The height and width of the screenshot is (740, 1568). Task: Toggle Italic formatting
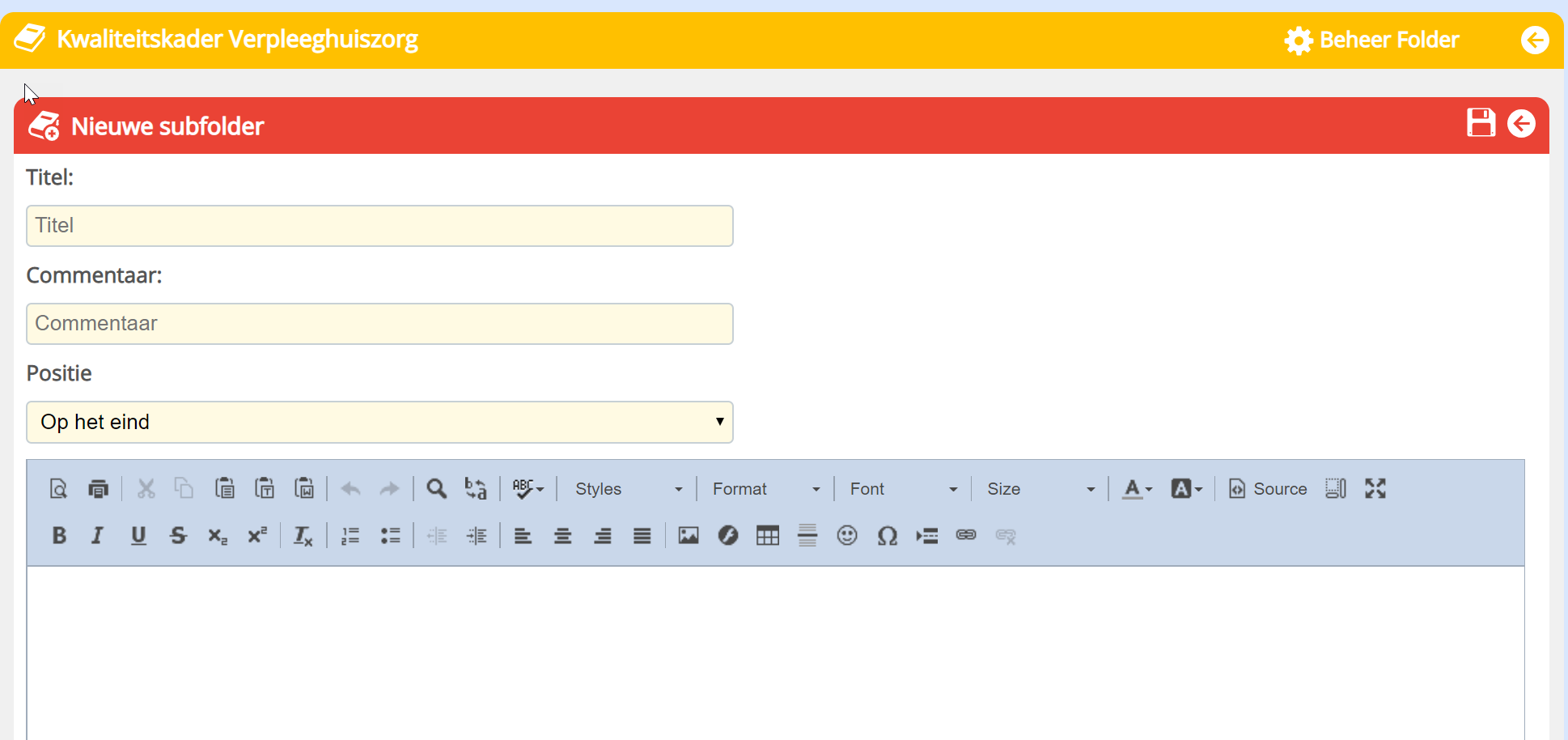pos(98,536)
